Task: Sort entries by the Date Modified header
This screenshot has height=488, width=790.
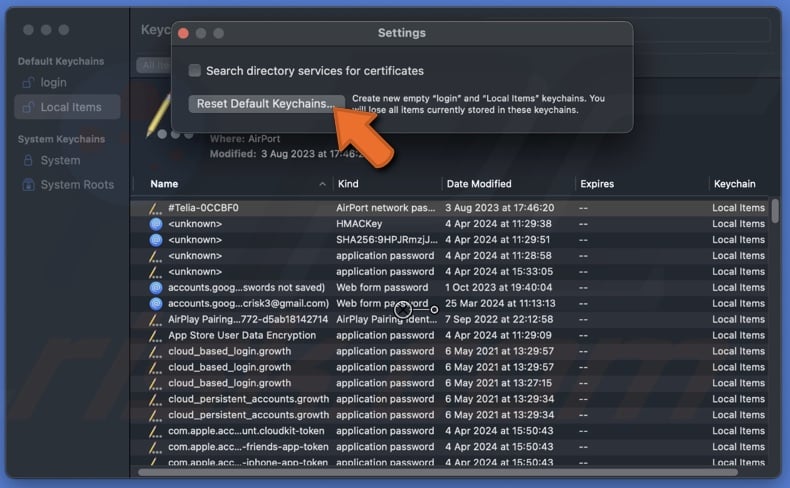Action: (x=479, y=184)
